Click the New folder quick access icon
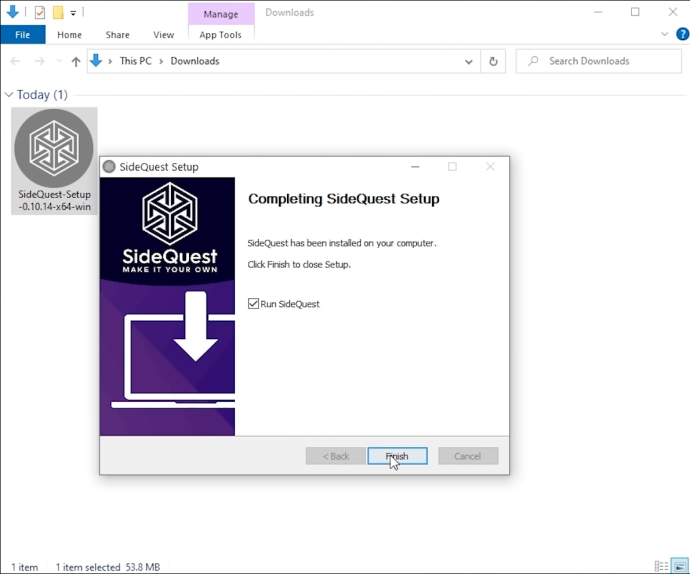 tap(58, 12)
